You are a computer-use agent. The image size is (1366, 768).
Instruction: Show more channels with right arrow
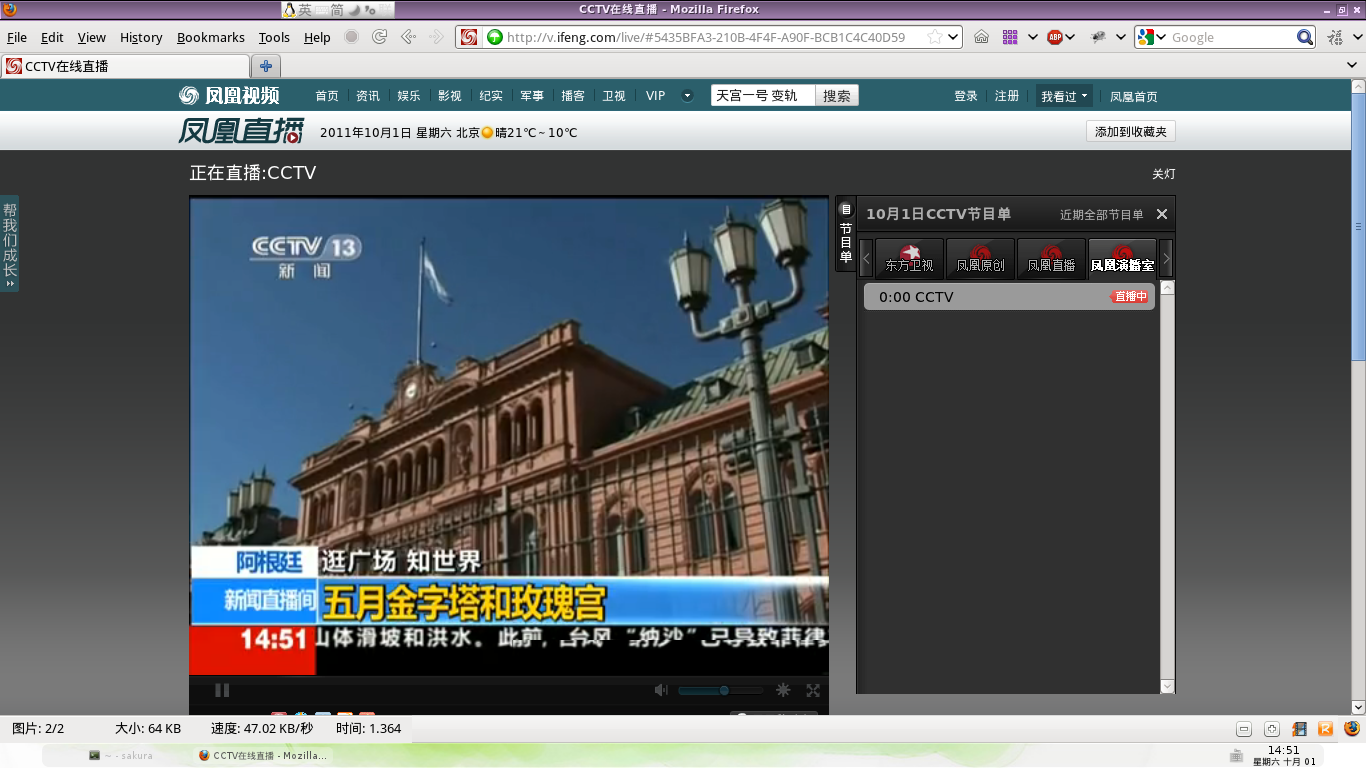pos(1166,258)
